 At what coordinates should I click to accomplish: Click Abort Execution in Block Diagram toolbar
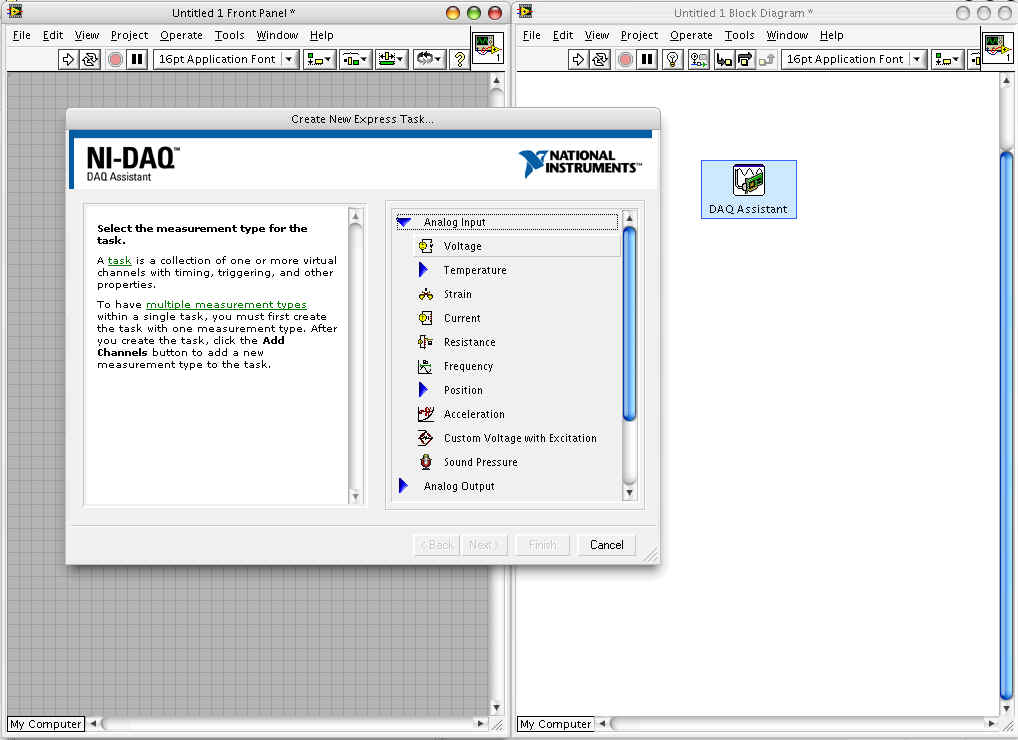(x=625, y=59)
